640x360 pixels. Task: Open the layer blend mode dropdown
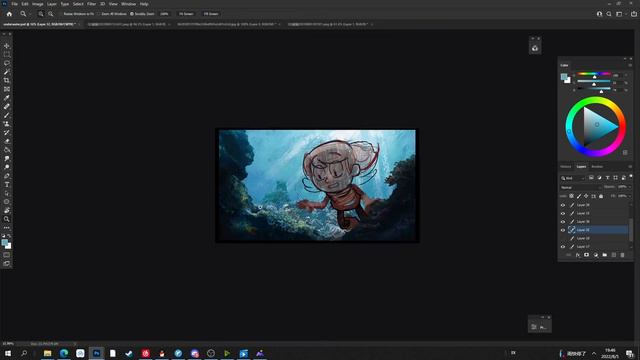[580, 187]
